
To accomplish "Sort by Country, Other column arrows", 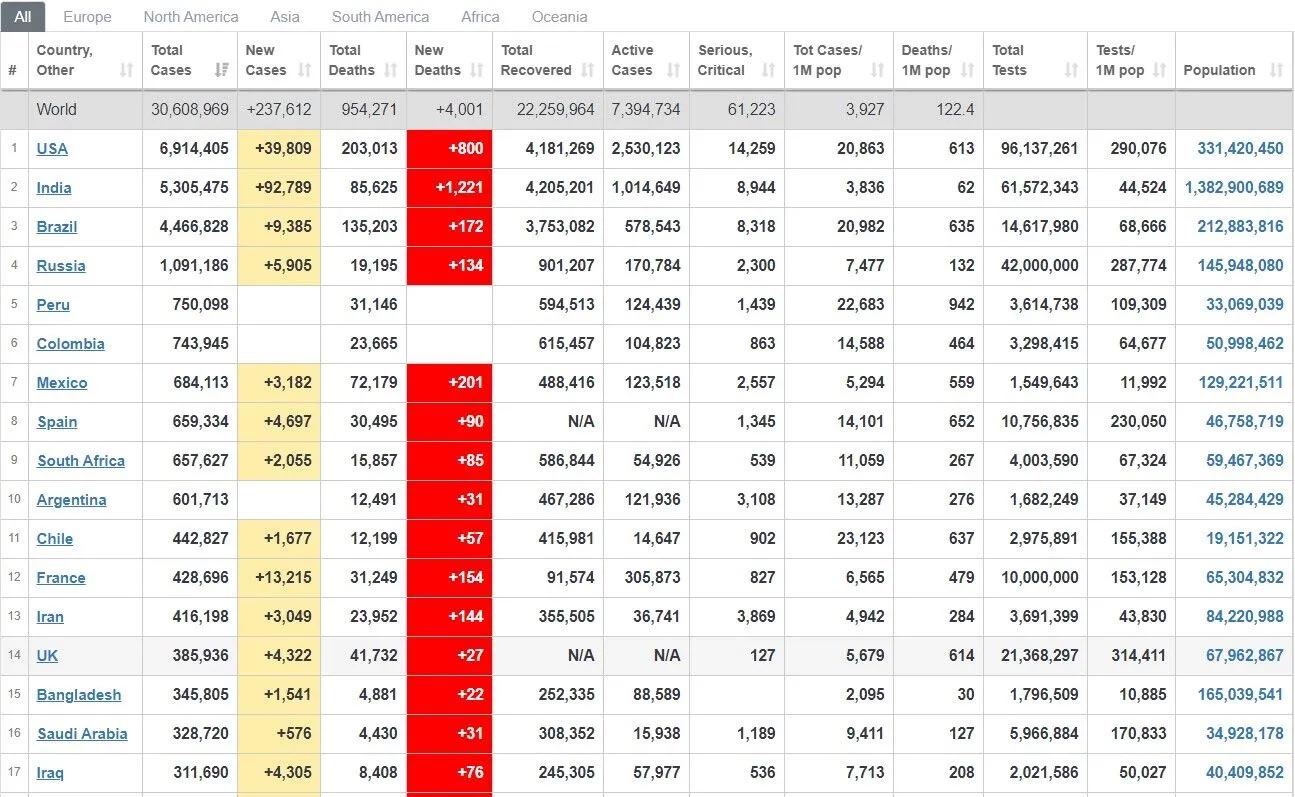I will [x=126, y=70].
